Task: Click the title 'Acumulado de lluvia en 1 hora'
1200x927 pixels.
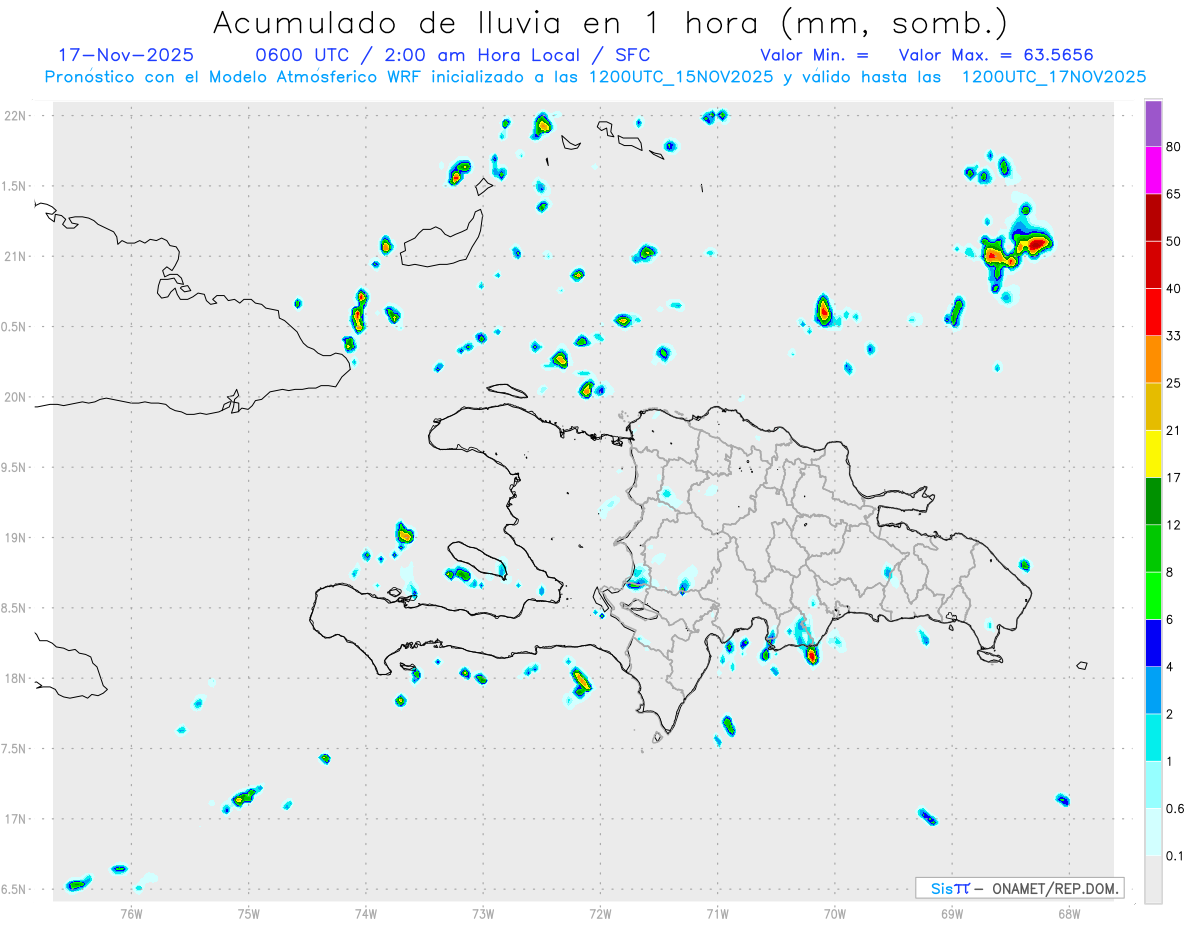Action: (x=489, y=23)
